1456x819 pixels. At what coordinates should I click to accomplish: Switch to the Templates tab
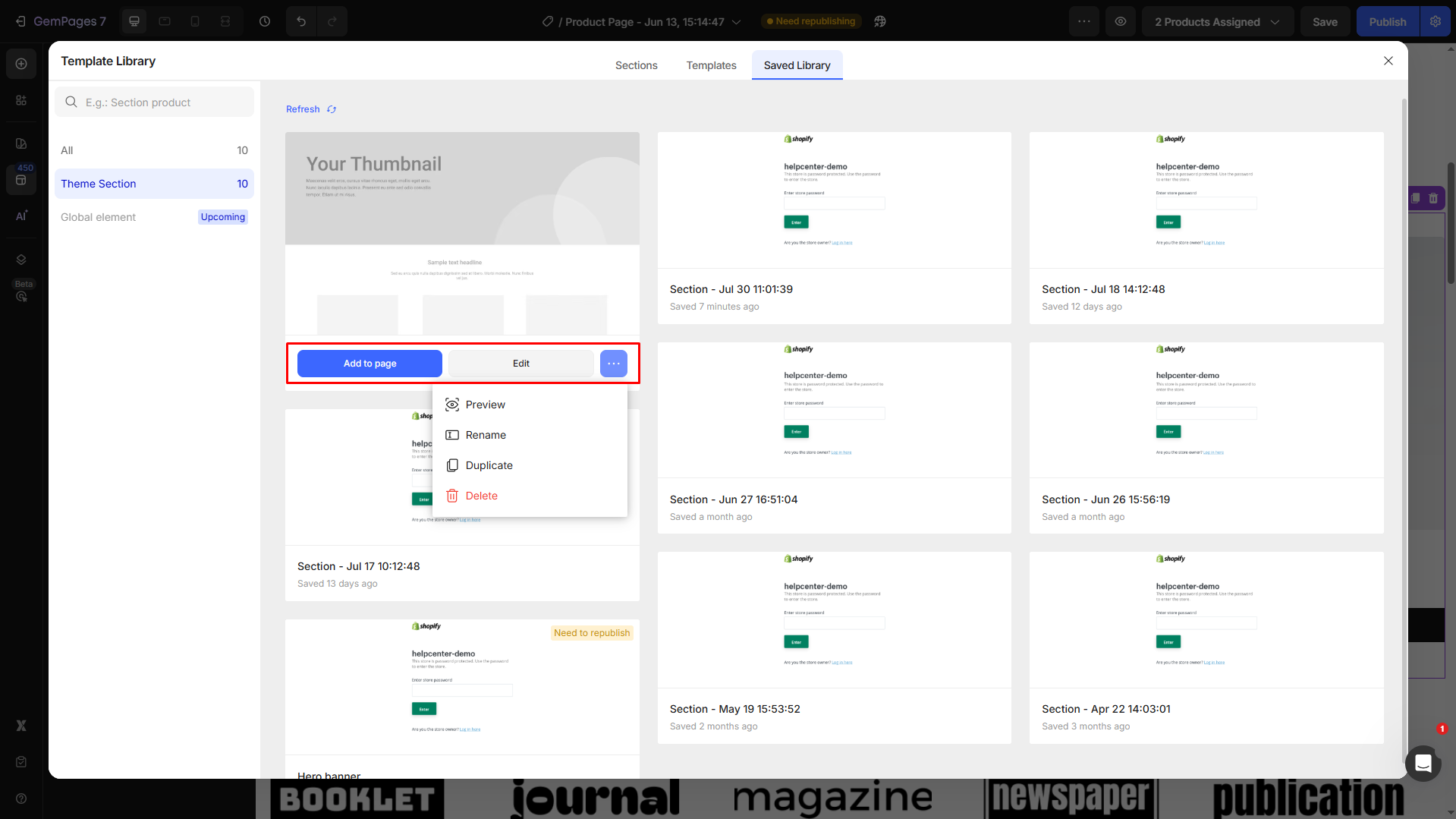click(711, 65)
